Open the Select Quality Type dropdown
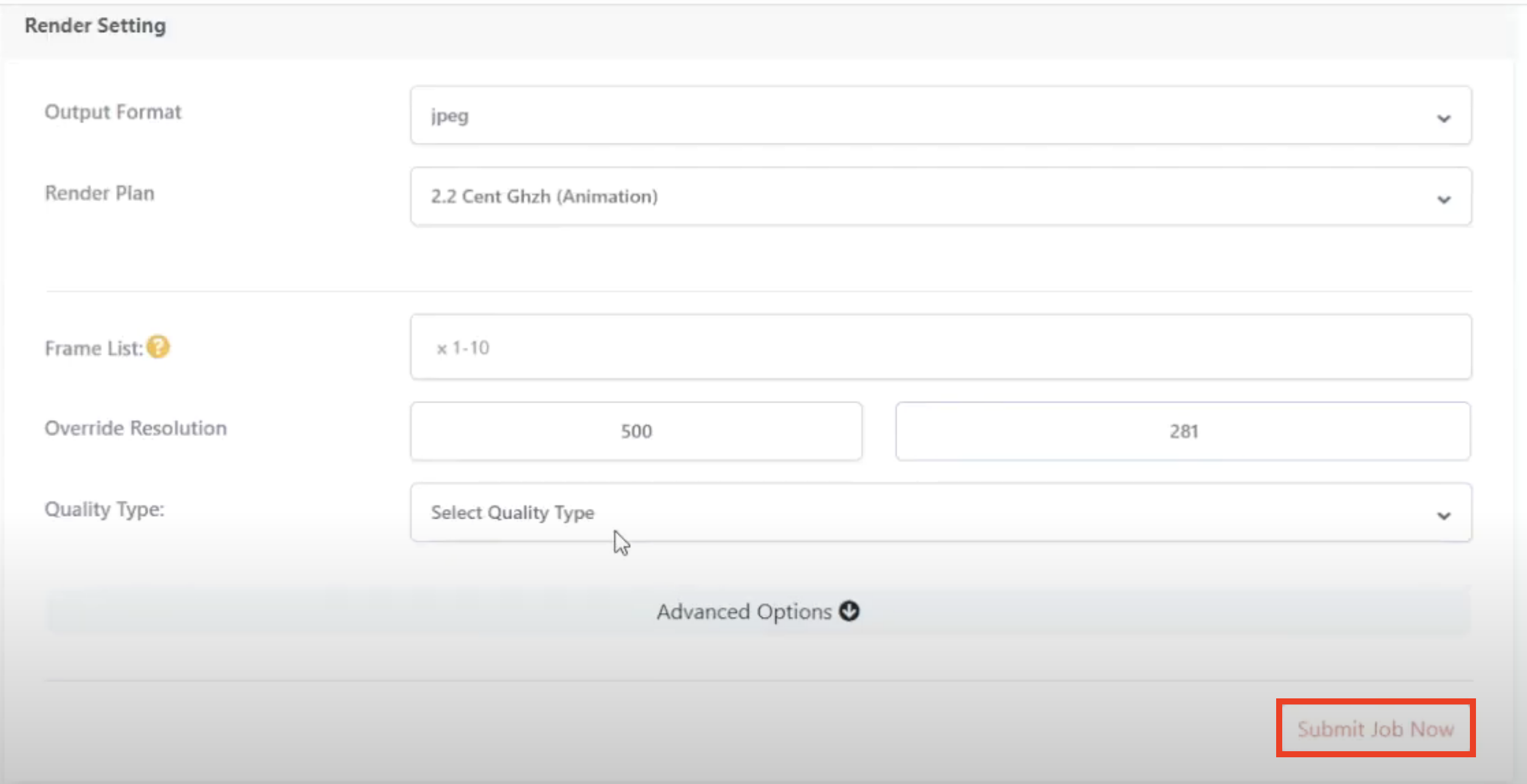This screenshot has width=1527, height=784. point(941,513)
